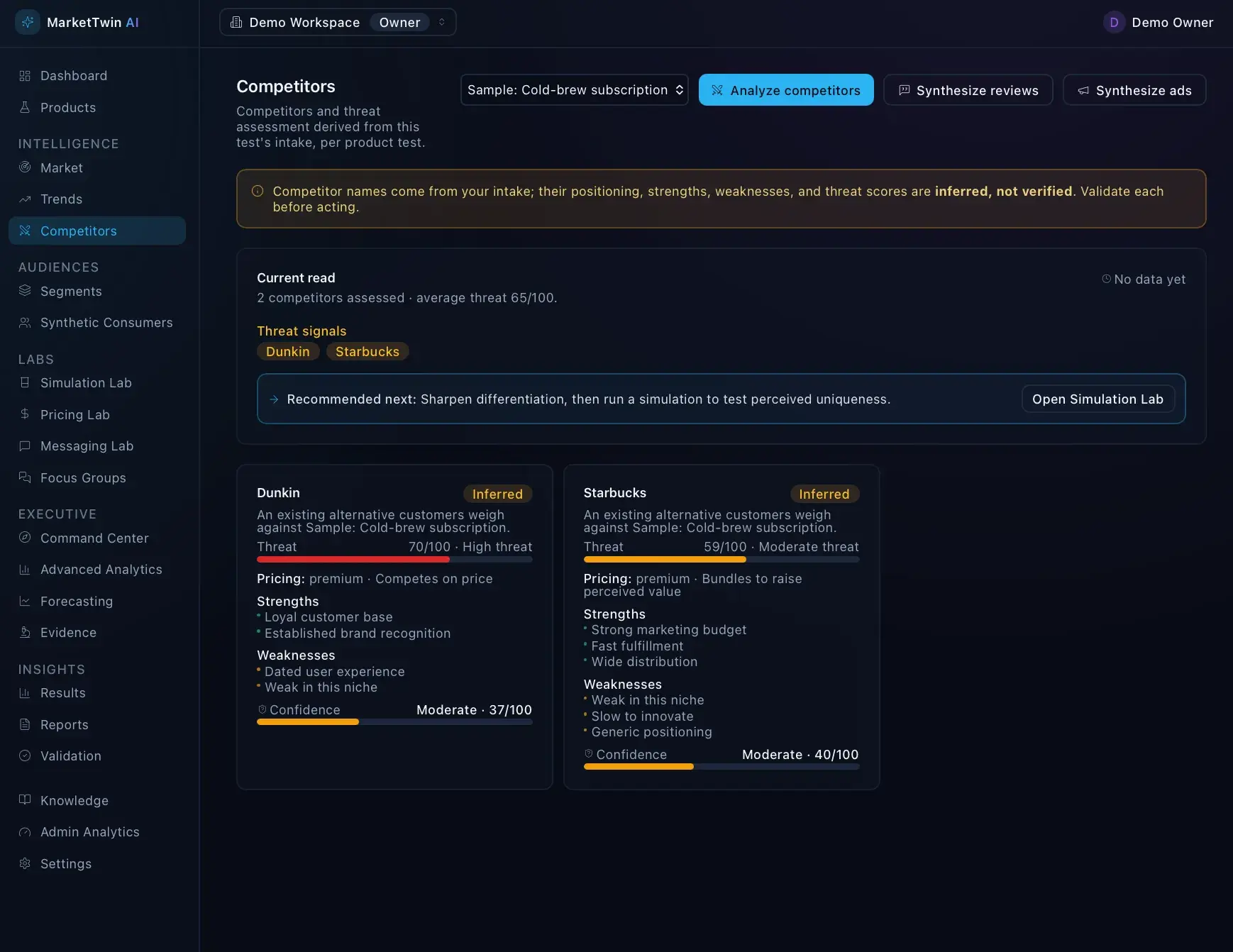Click 'Slow to innovate' weakness text
The width and height of the screenshot is (1233, 952).
643,716
